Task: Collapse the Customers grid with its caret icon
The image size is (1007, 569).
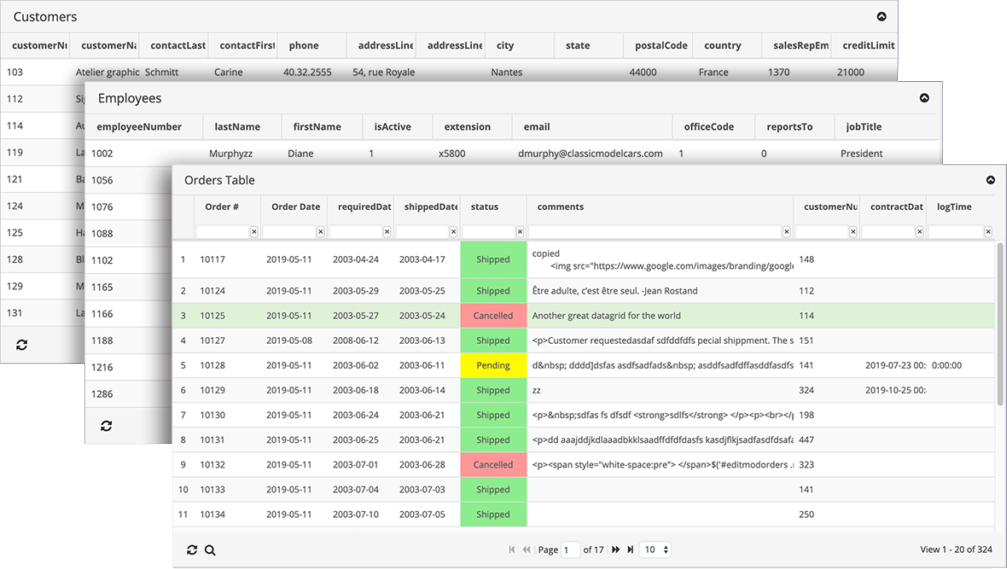Action: coord(882,17)
